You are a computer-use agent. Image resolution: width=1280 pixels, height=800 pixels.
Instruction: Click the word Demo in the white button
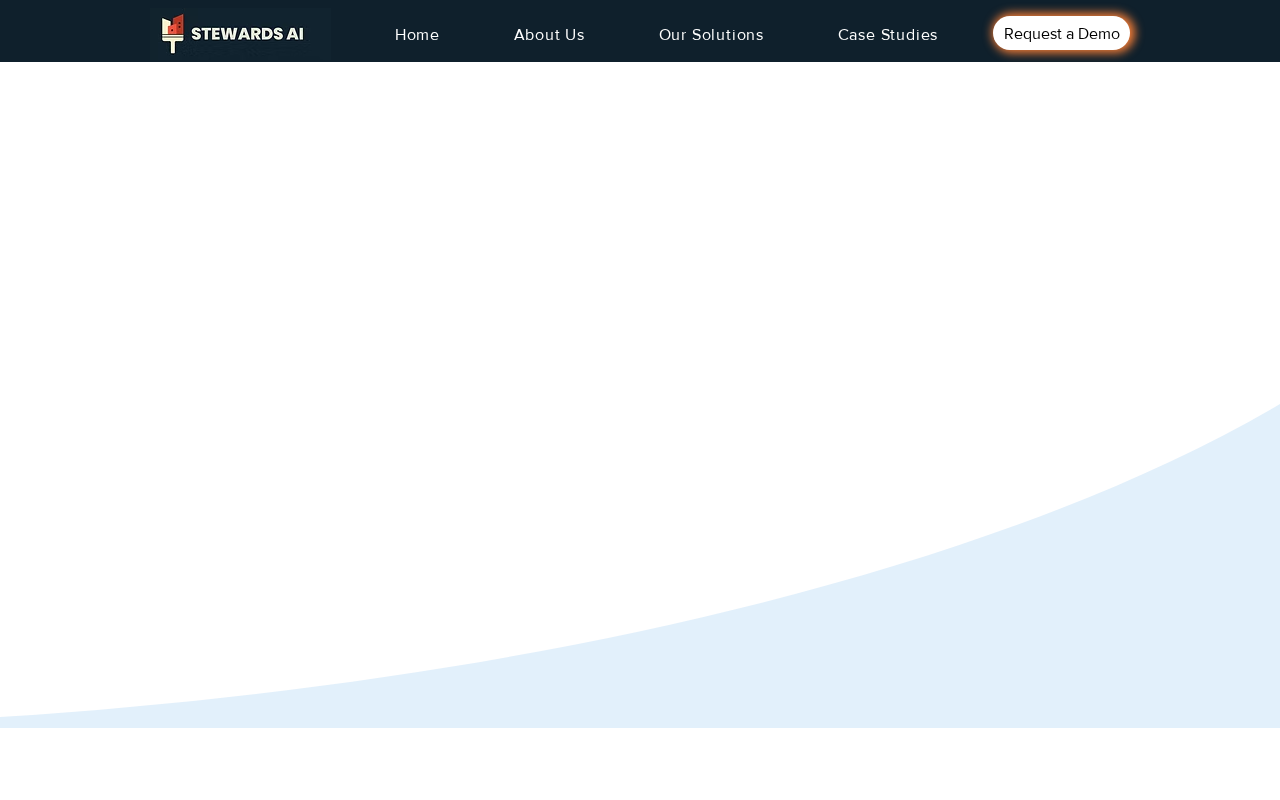tap(1099, 34)
